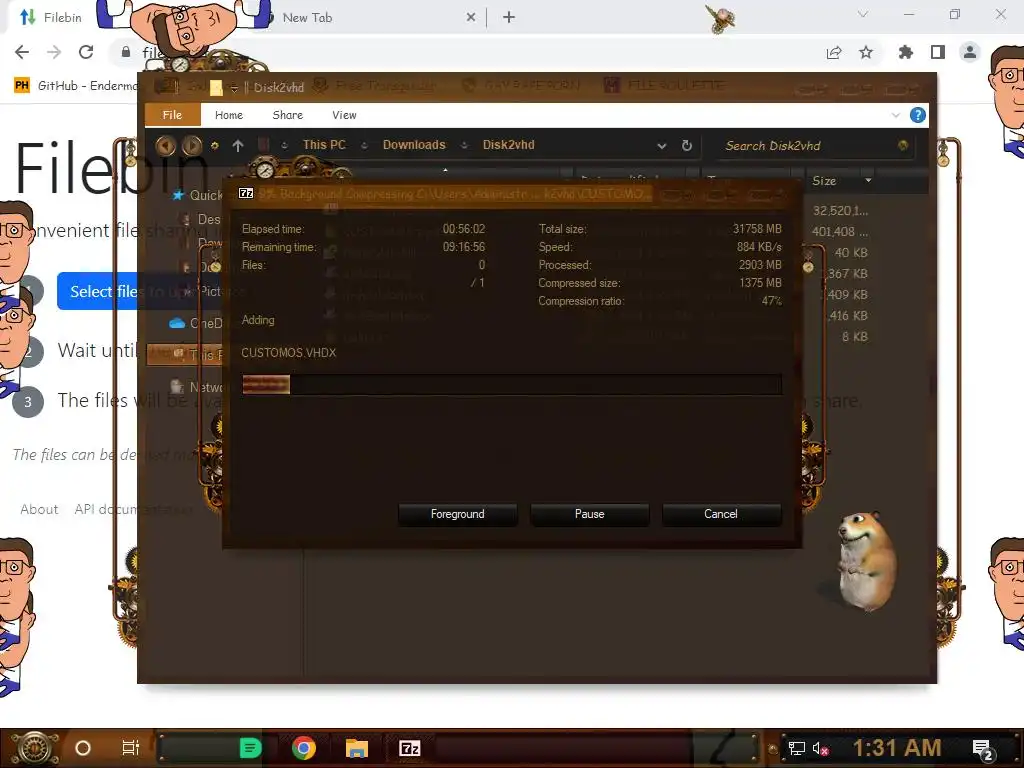Click the 7-Zip compression progress bar

512,385
